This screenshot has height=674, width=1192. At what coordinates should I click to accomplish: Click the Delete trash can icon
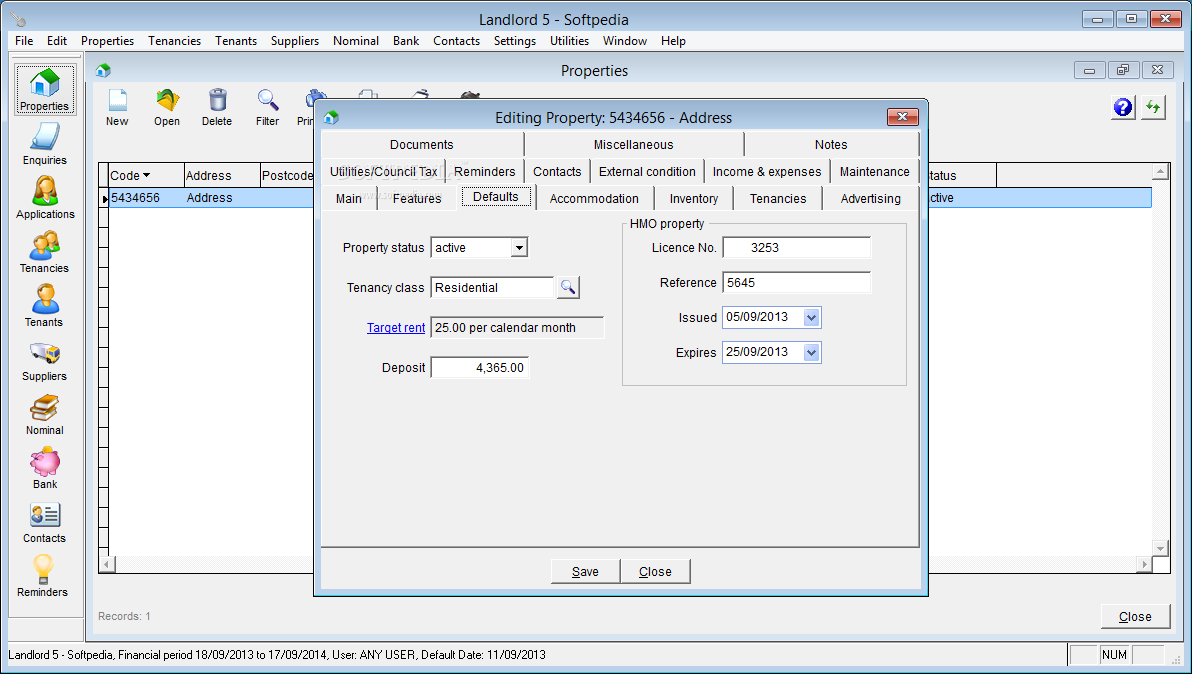pos(217,100)
